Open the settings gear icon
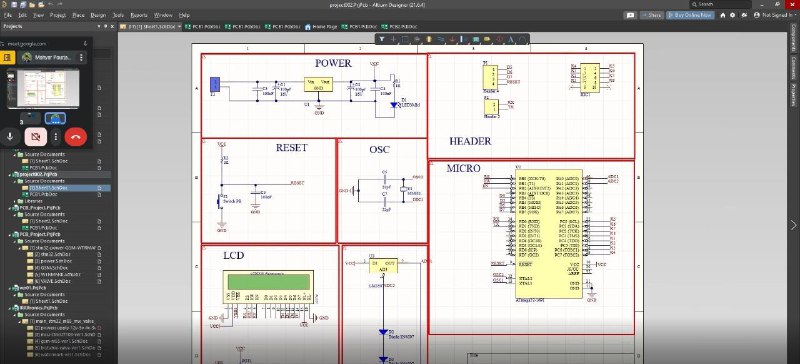 (x=733, y=15)
